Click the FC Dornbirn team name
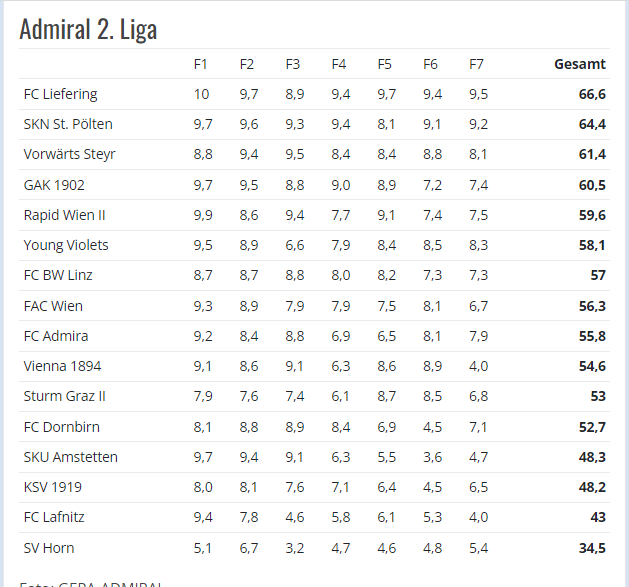This screenshot has height=587, width=629. pyautogui.click(x=61, y=427)
